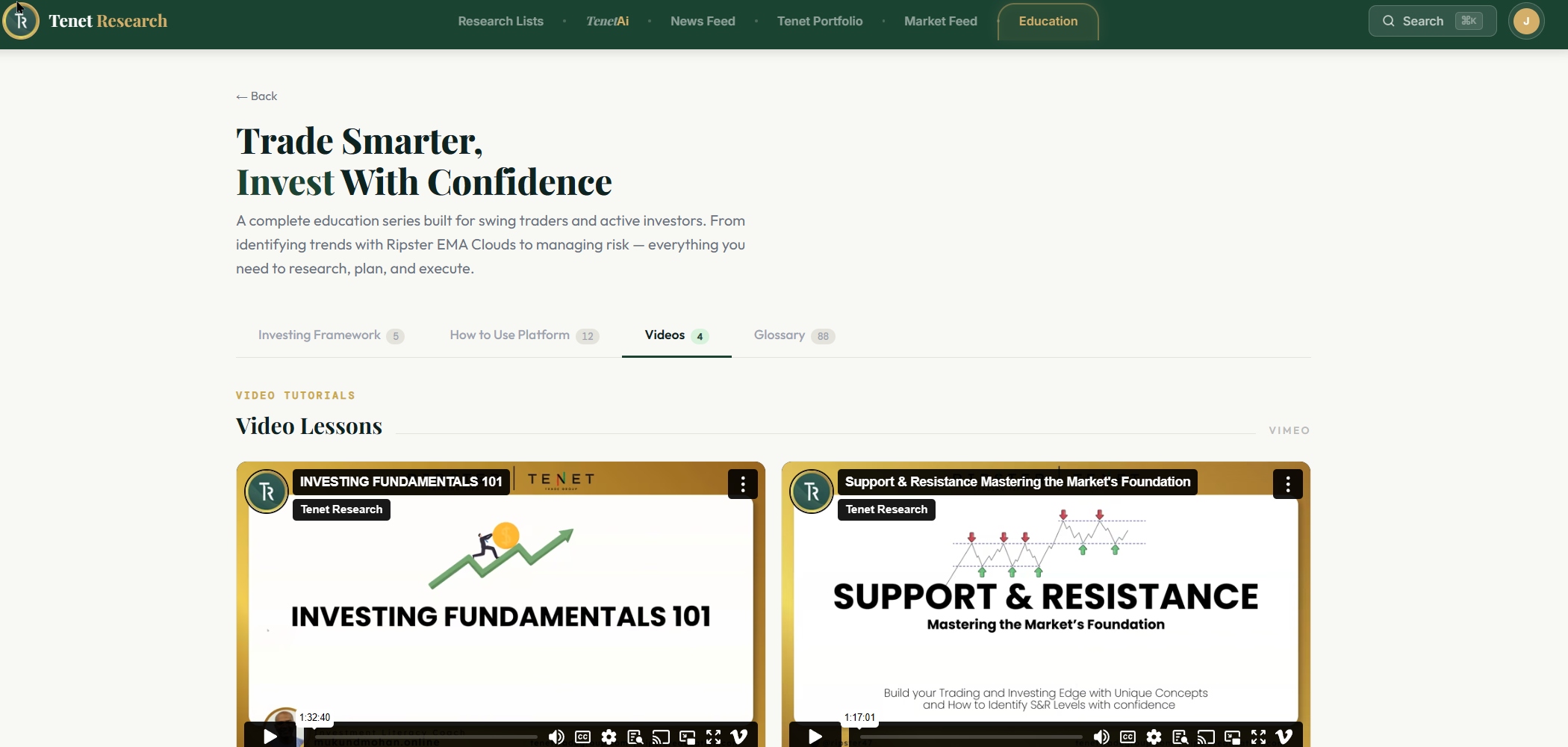Play the Support & Resistance video
The height and width of the screenshot is (747, 1568).
[x=815, y=737]
